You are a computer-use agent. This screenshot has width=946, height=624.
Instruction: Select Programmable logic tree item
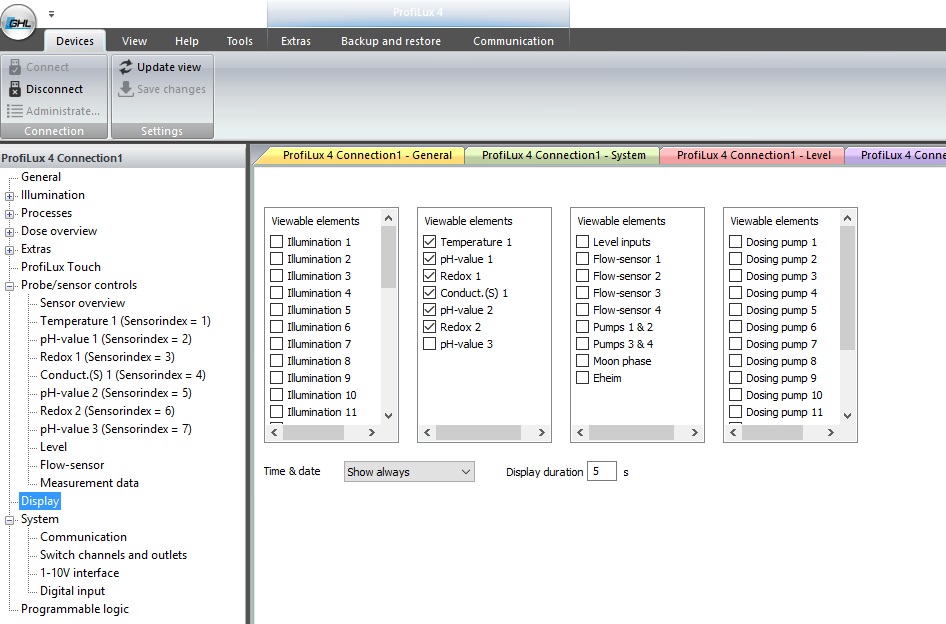click(x=75, y=609)
